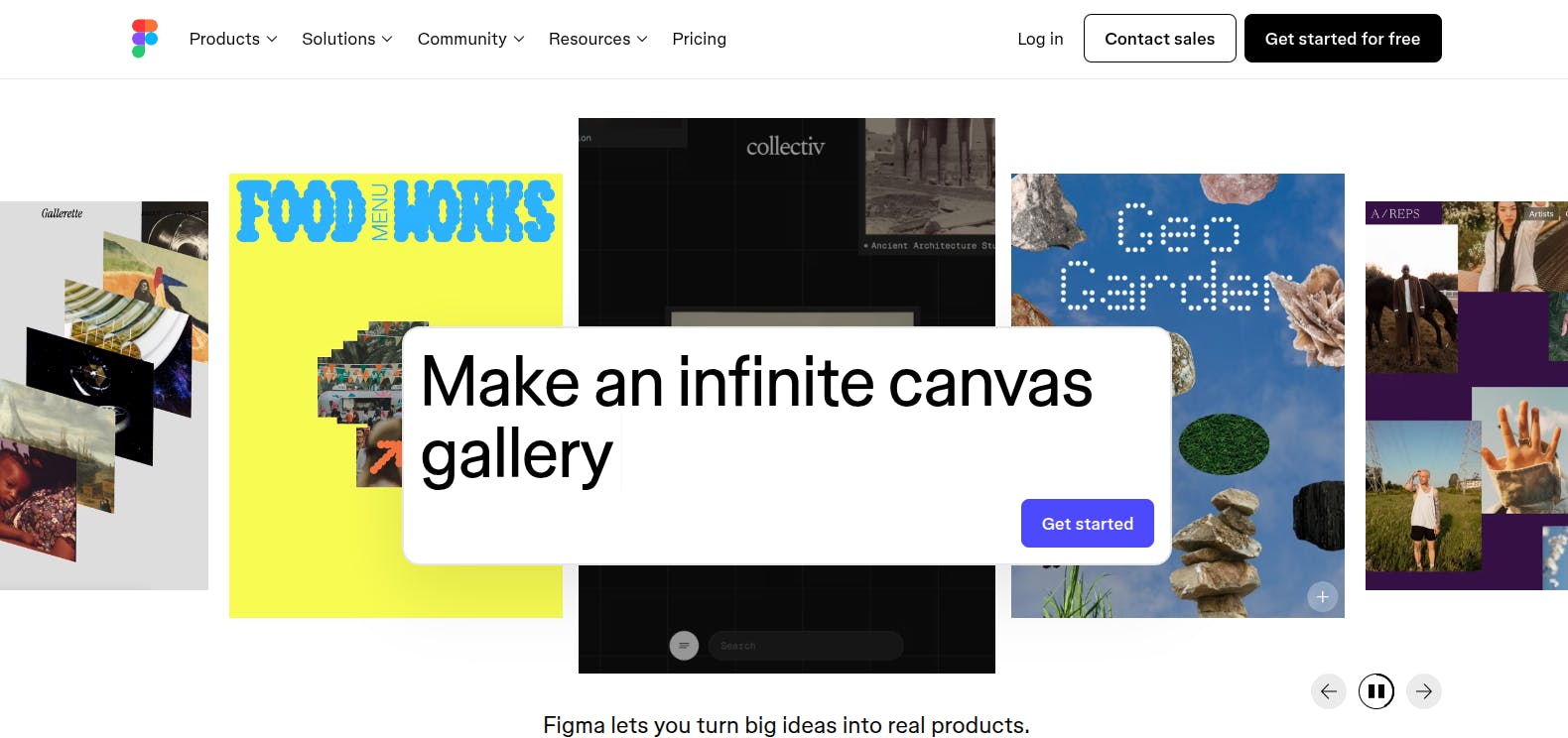
Task: Expand the Solutions dropdown menu
Action: (347, 39)
